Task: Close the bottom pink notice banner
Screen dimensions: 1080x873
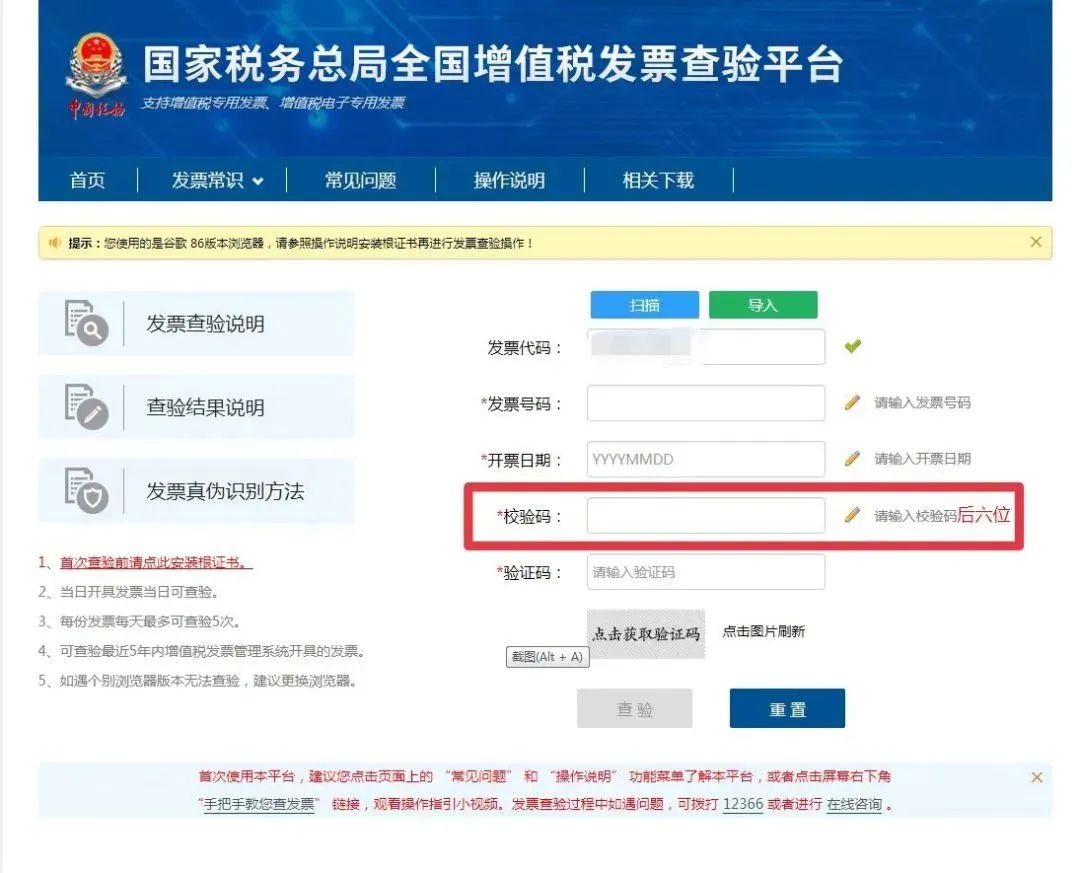Action: [1037, 777]
